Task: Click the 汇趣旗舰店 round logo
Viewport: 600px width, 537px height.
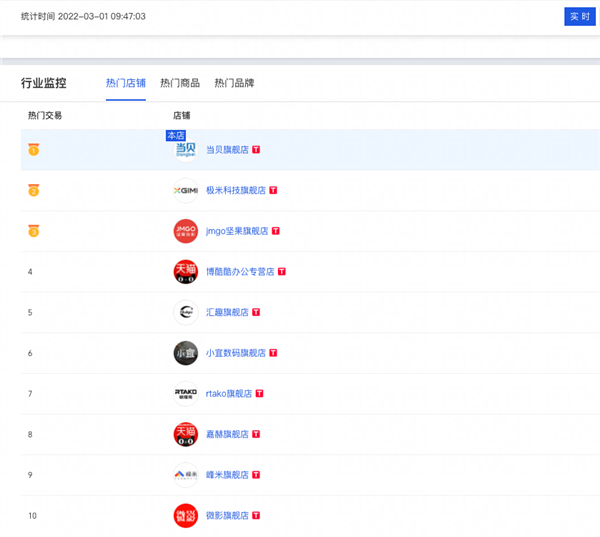Action: pyautogui.click(x=186, y=312)
